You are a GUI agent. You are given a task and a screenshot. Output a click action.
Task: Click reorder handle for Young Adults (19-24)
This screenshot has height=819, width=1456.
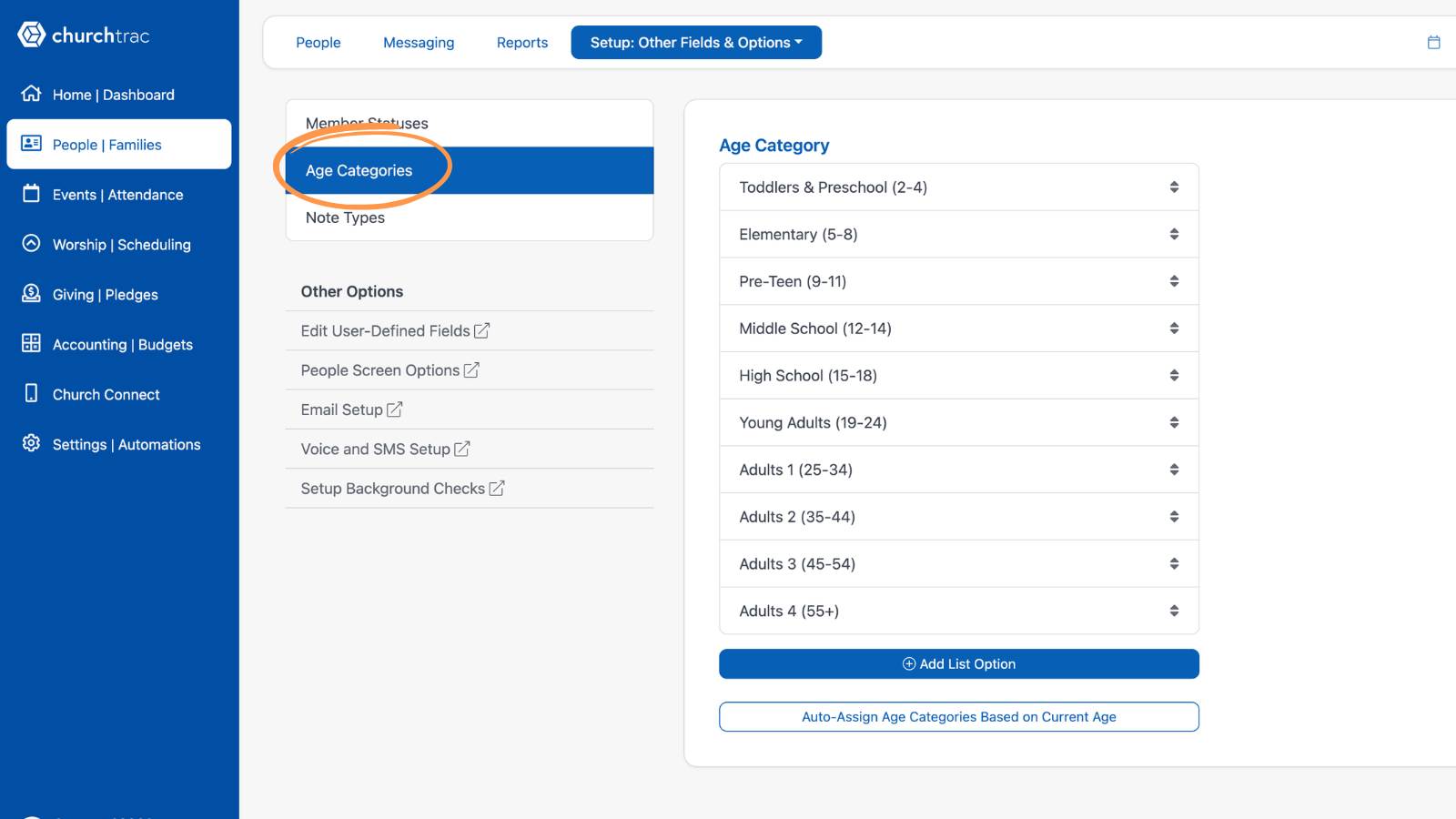1174,422
